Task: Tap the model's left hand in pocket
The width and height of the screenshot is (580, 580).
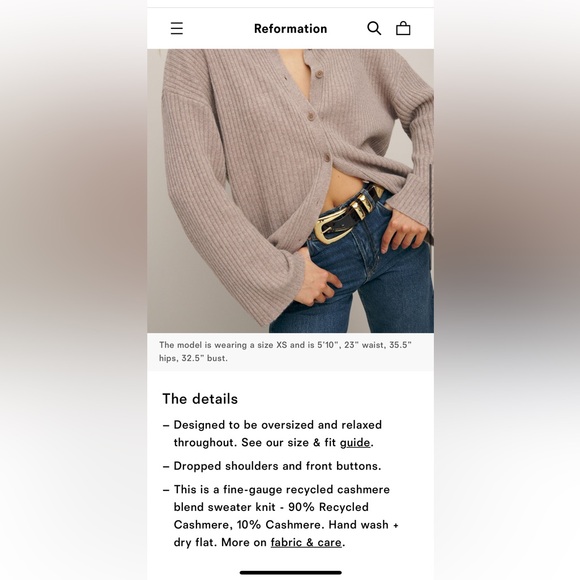Action: pos(402,231)
